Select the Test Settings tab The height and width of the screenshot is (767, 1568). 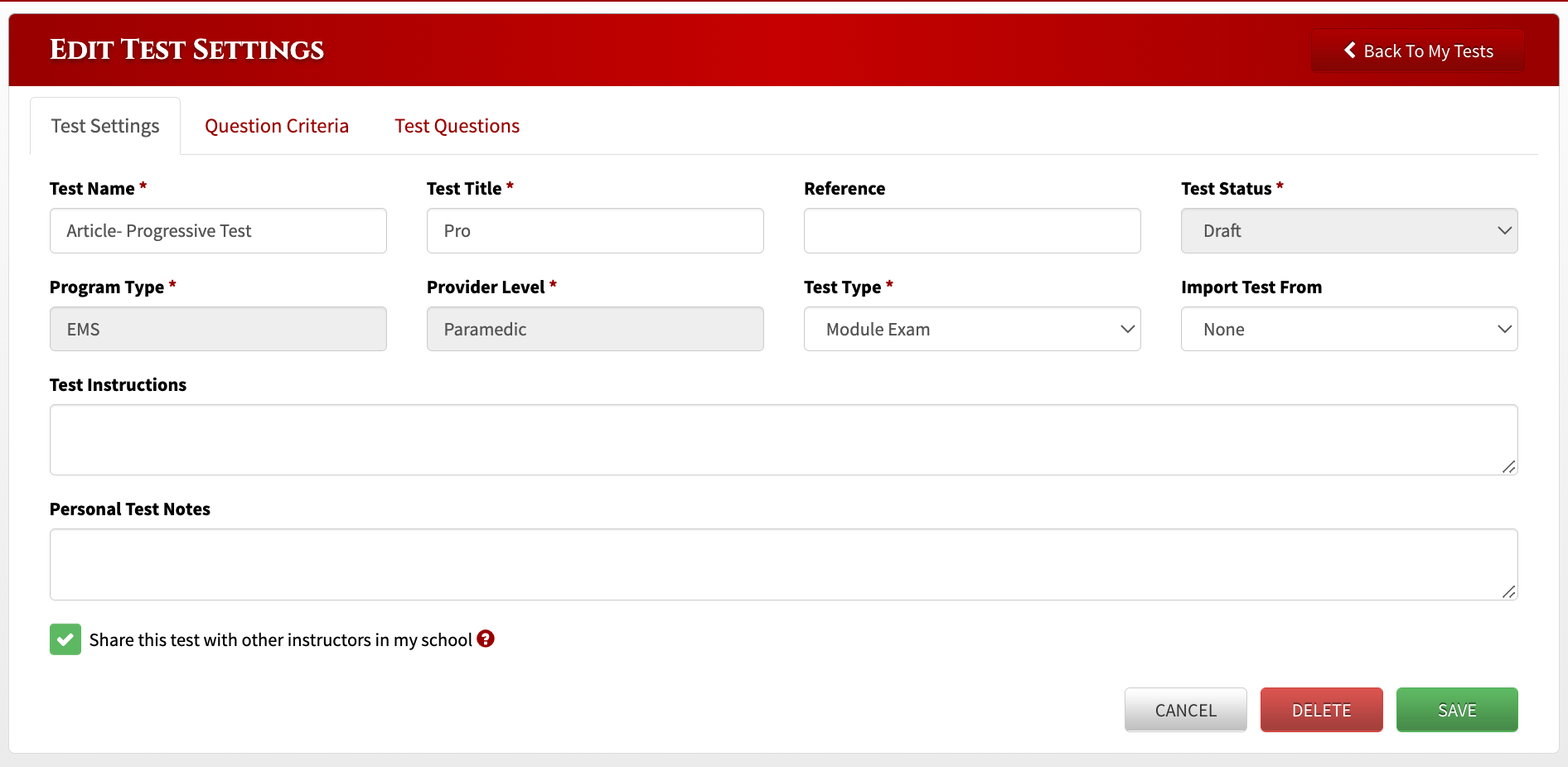click(x=105, y=126)
